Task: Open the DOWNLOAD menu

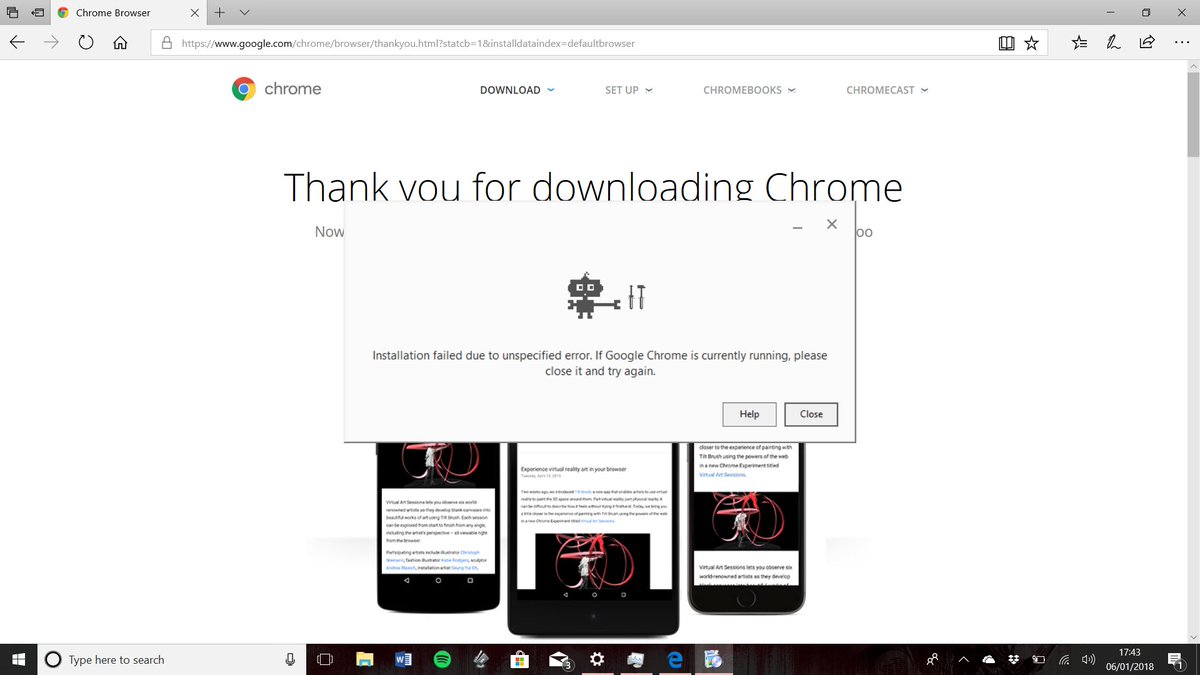Action: [517, 90]
